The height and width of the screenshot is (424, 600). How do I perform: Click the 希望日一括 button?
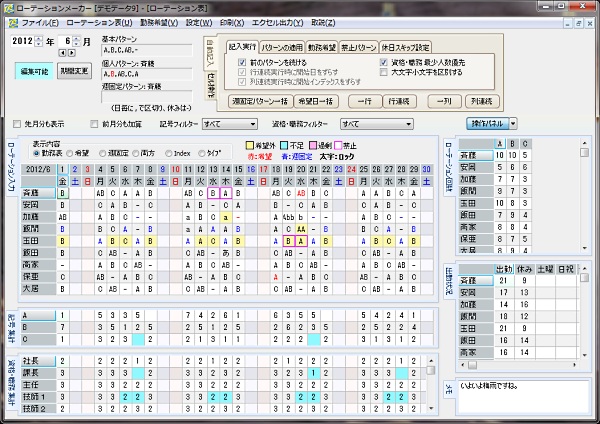pyautogui.click(x=316, y=101)
